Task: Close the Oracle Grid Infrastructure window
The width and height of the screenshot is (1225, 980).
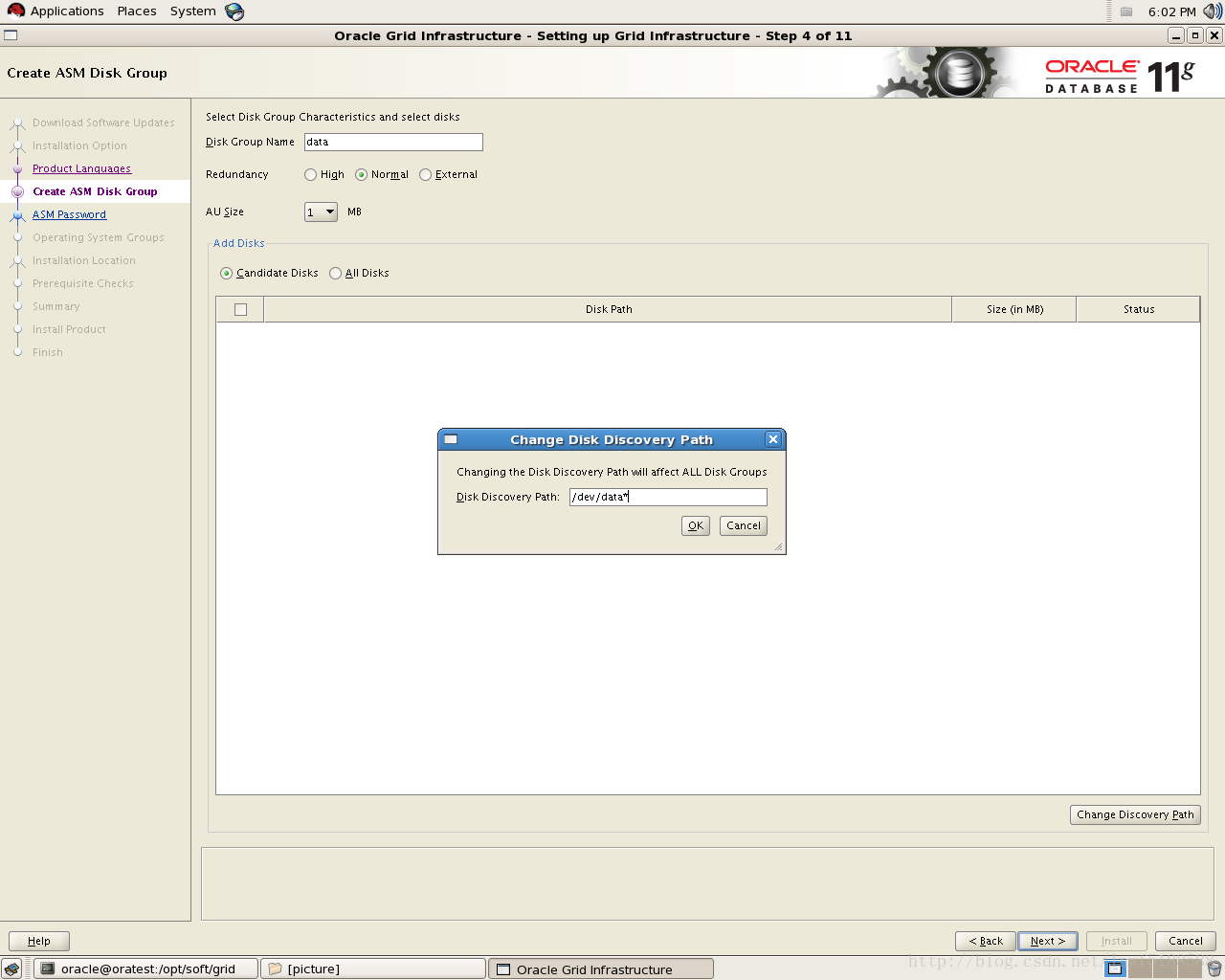Action: pos(1214,35)
